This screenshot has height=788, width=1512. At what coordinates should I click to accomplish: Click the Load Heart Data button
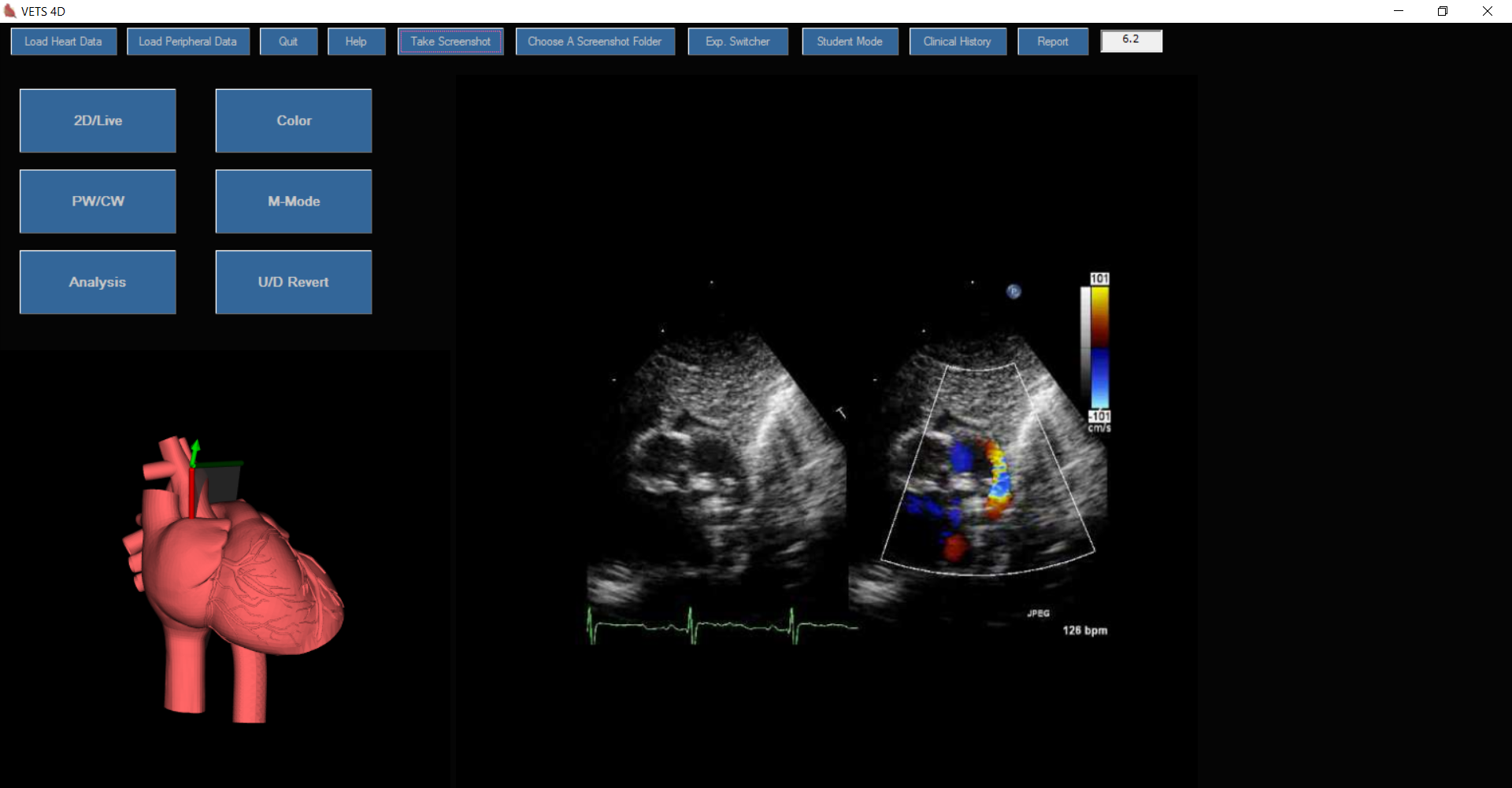click(x=64, y=42)
